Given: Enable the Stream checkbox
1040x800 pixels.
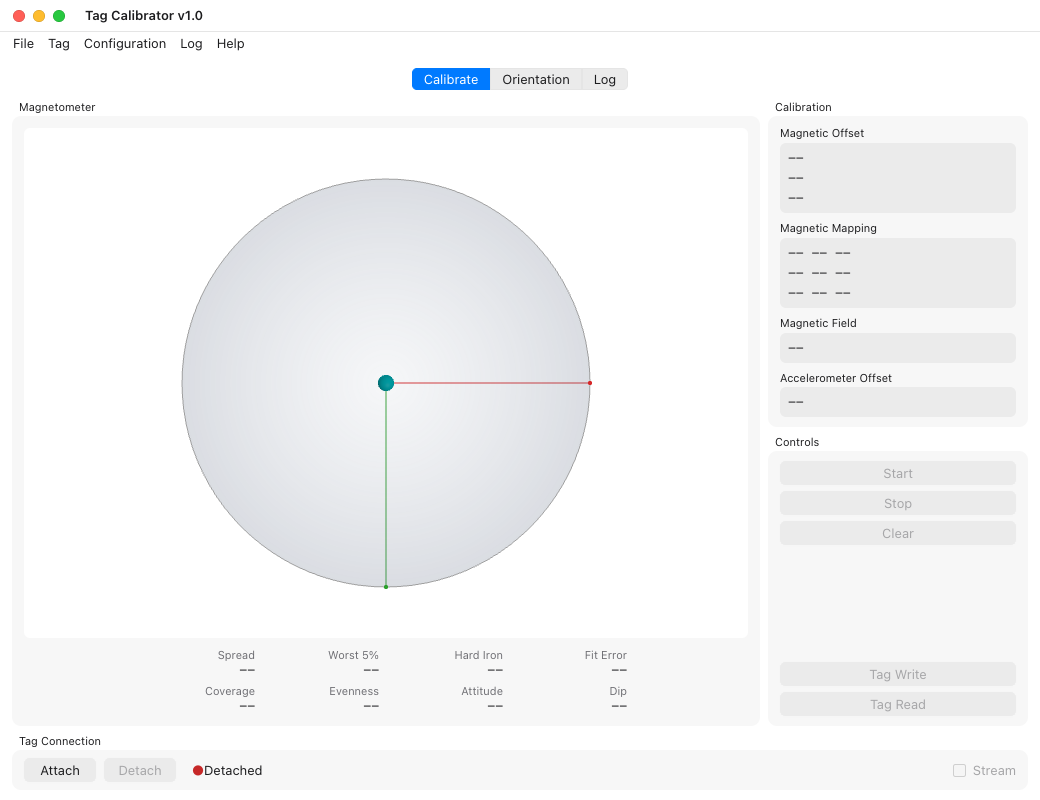Looking at the screenshot, I should pyautogui.click(x=959, y=770).
